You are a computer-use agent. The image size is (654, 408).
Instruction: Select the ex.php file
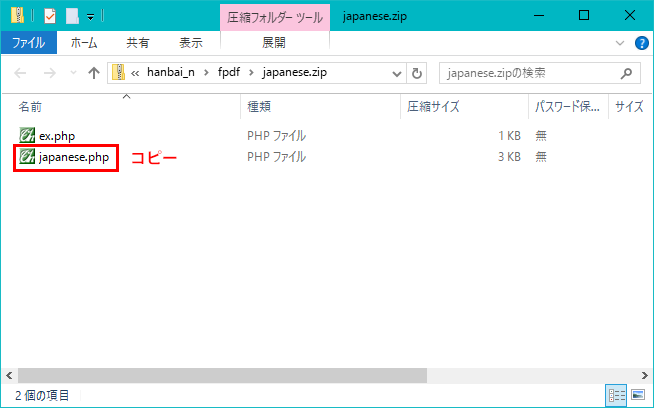tap(56, 135)
